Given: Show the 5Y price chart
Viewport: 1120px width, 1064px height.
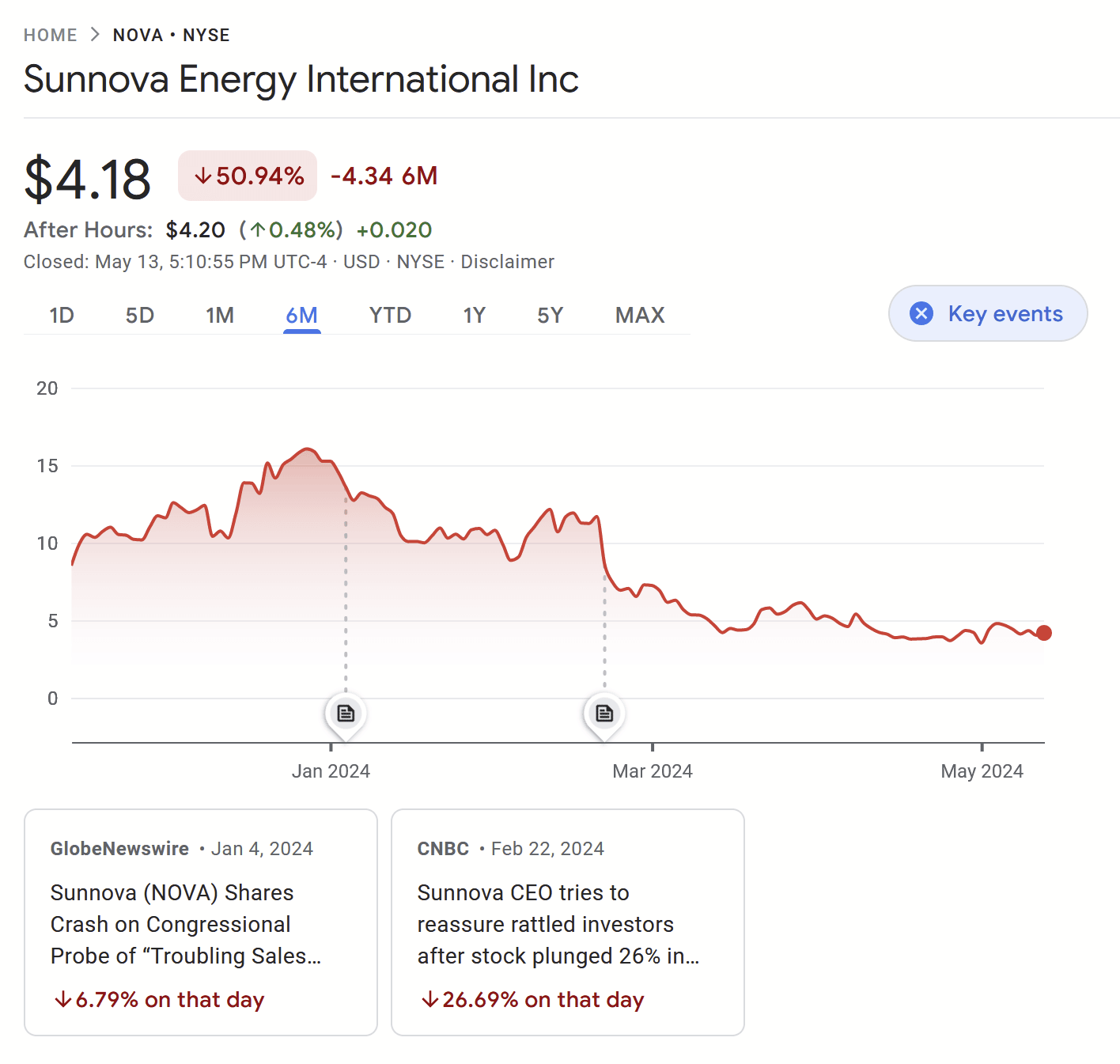Looking at the screenshot, I should (550, 316).
